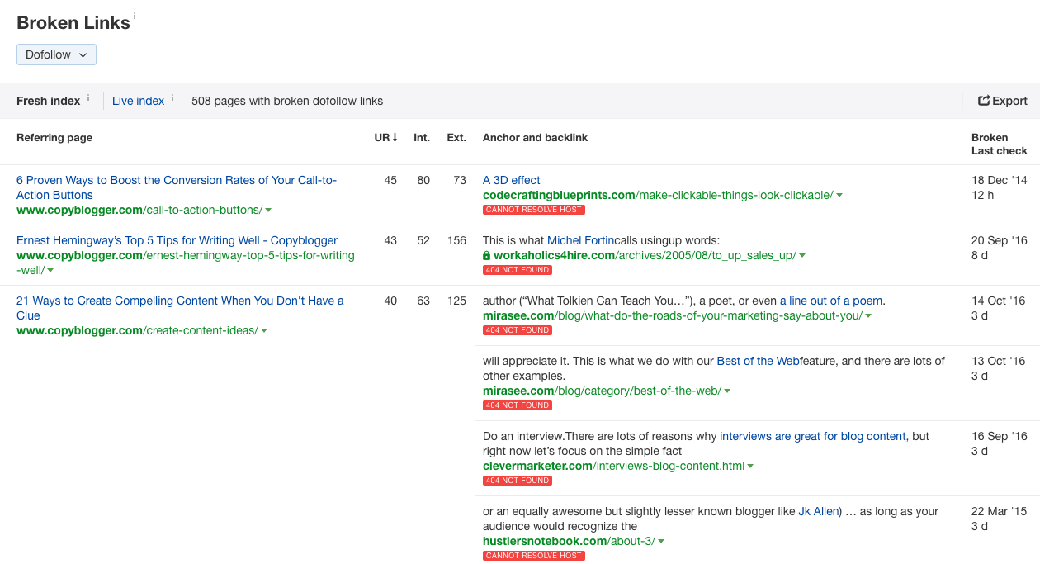
Task: Click the Export button
Action: pyautogui.click(x=1002, y=101)
